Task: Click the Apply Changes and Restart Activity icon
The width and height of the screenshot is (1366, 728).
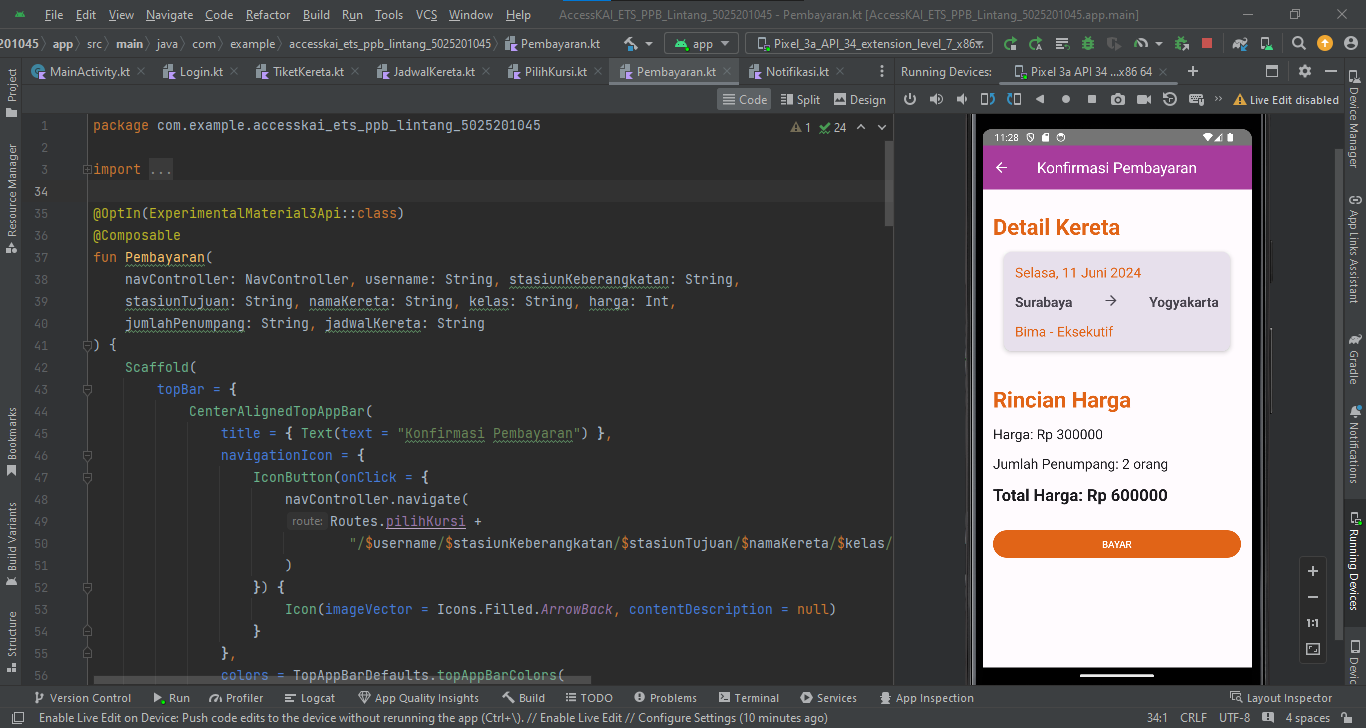Action: 1036,44
